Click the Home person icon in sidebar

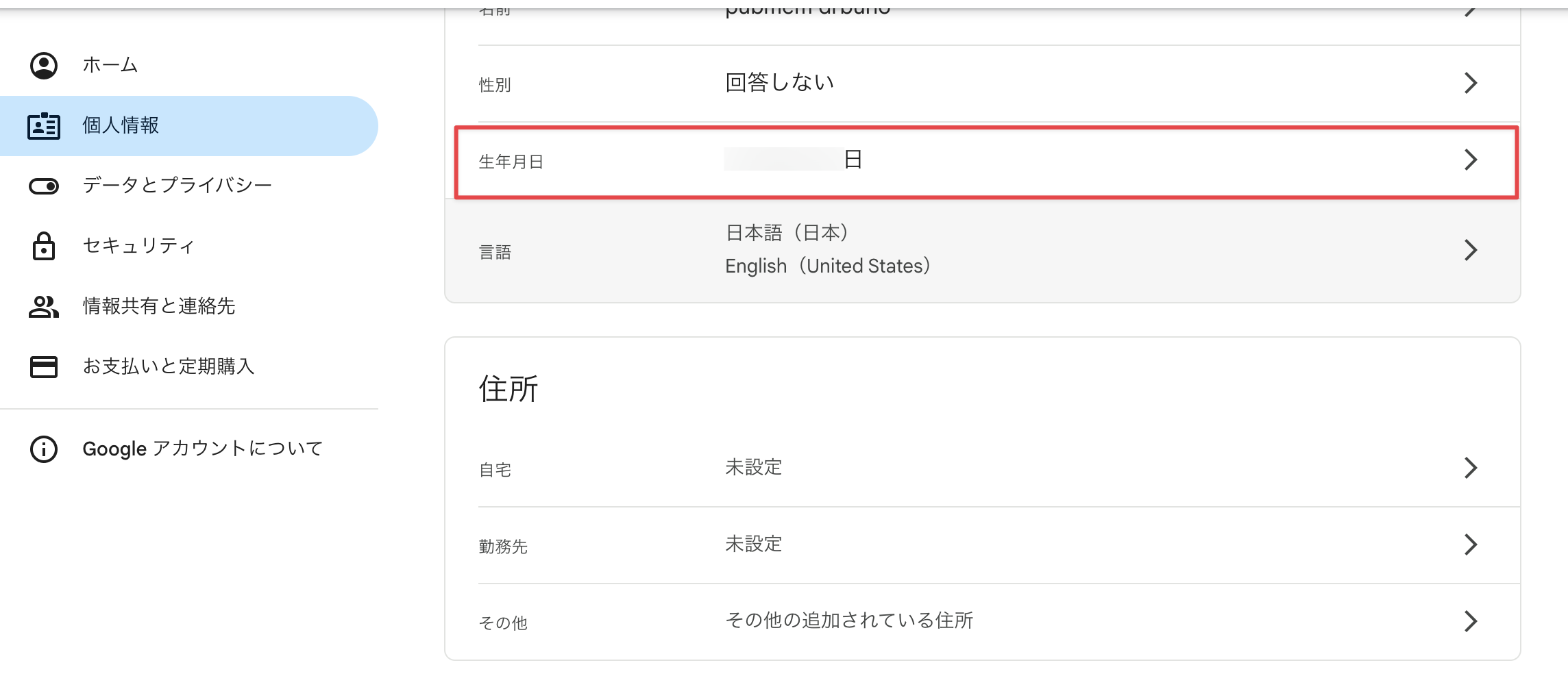click(x=44, y=66)
